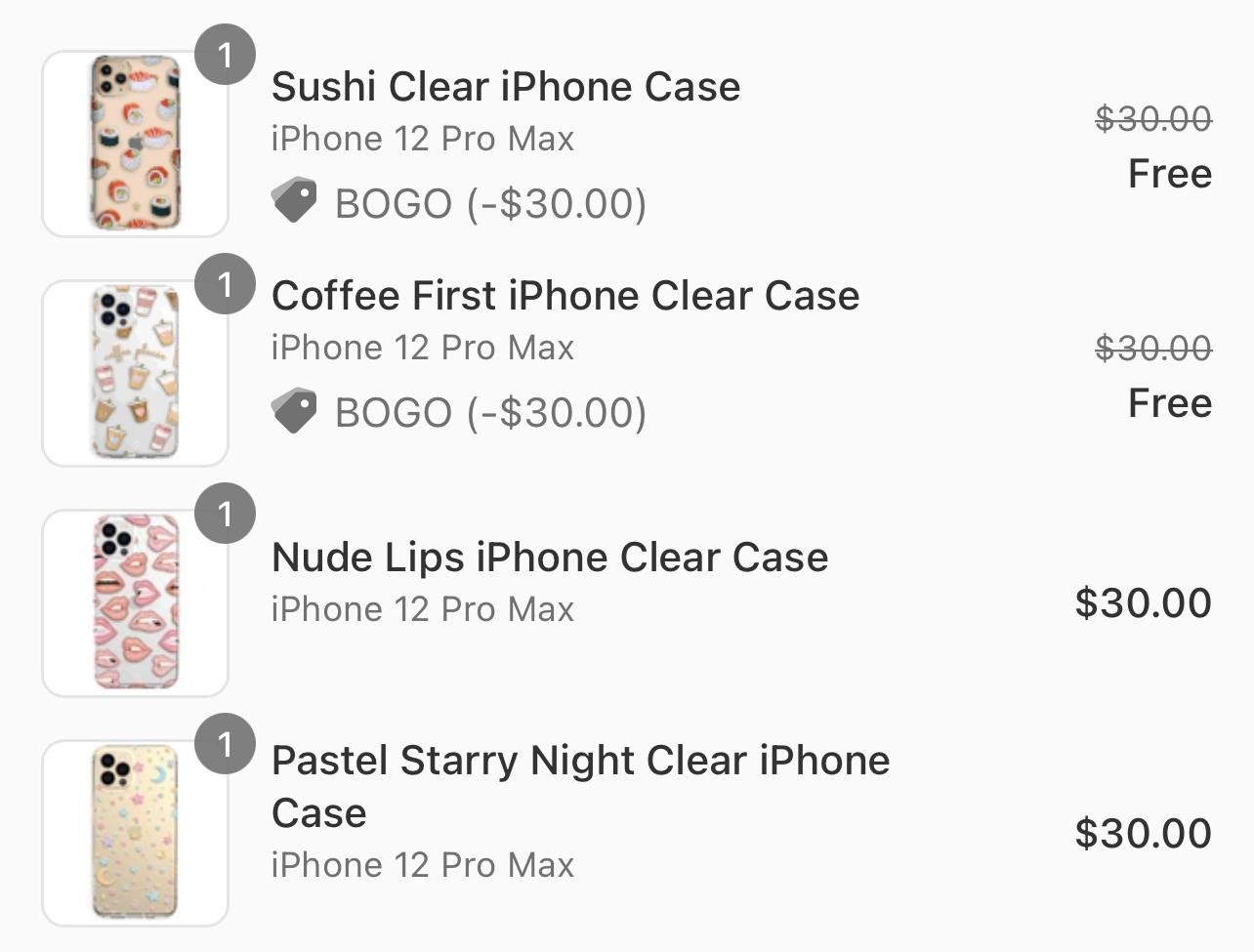Click the $30.00 price for Nude Lips case
The image size is (1254, 952).
point(1144,602)
